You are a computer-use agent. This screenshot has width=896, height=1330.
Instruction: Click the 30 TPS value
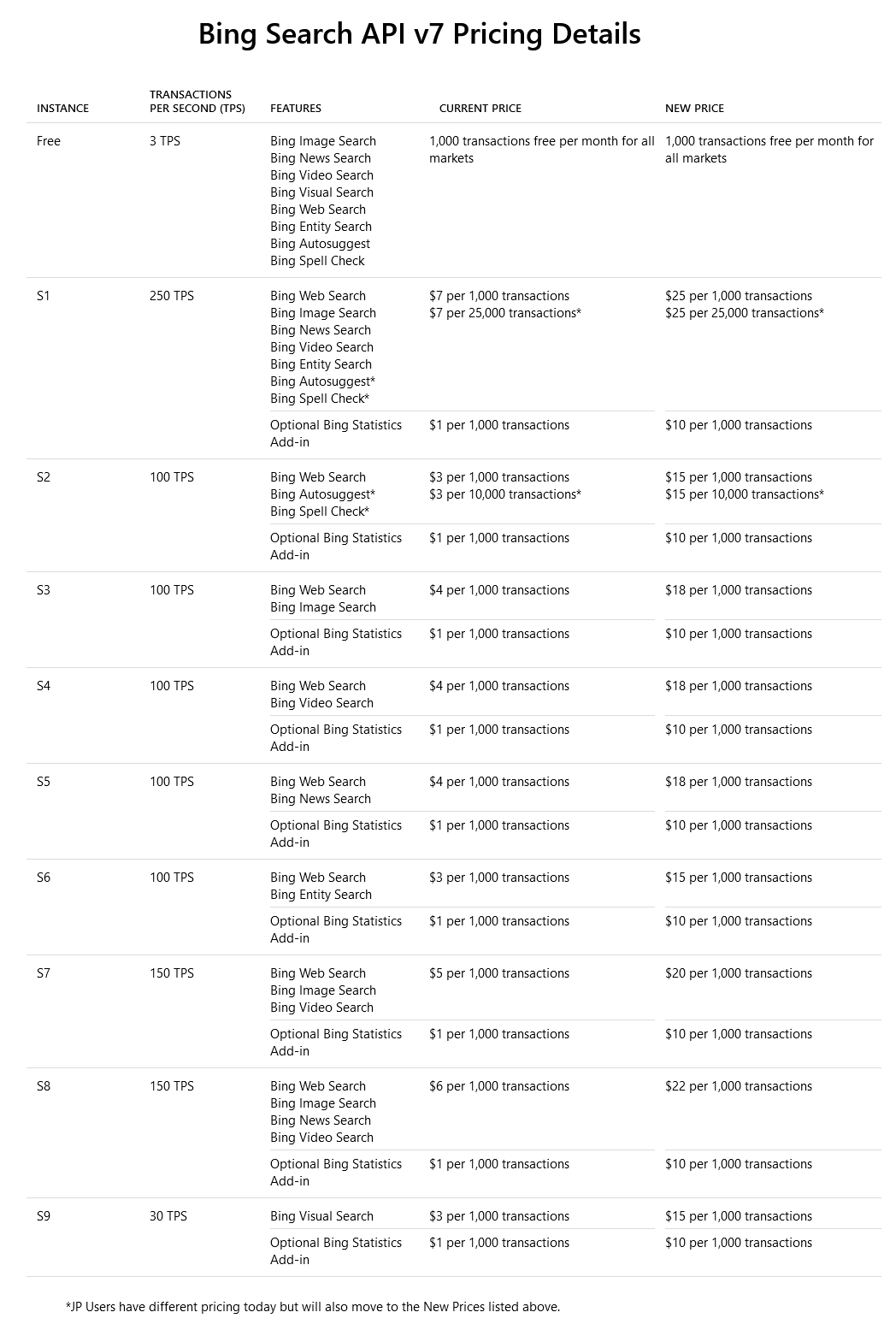[x=168, y=1216]
